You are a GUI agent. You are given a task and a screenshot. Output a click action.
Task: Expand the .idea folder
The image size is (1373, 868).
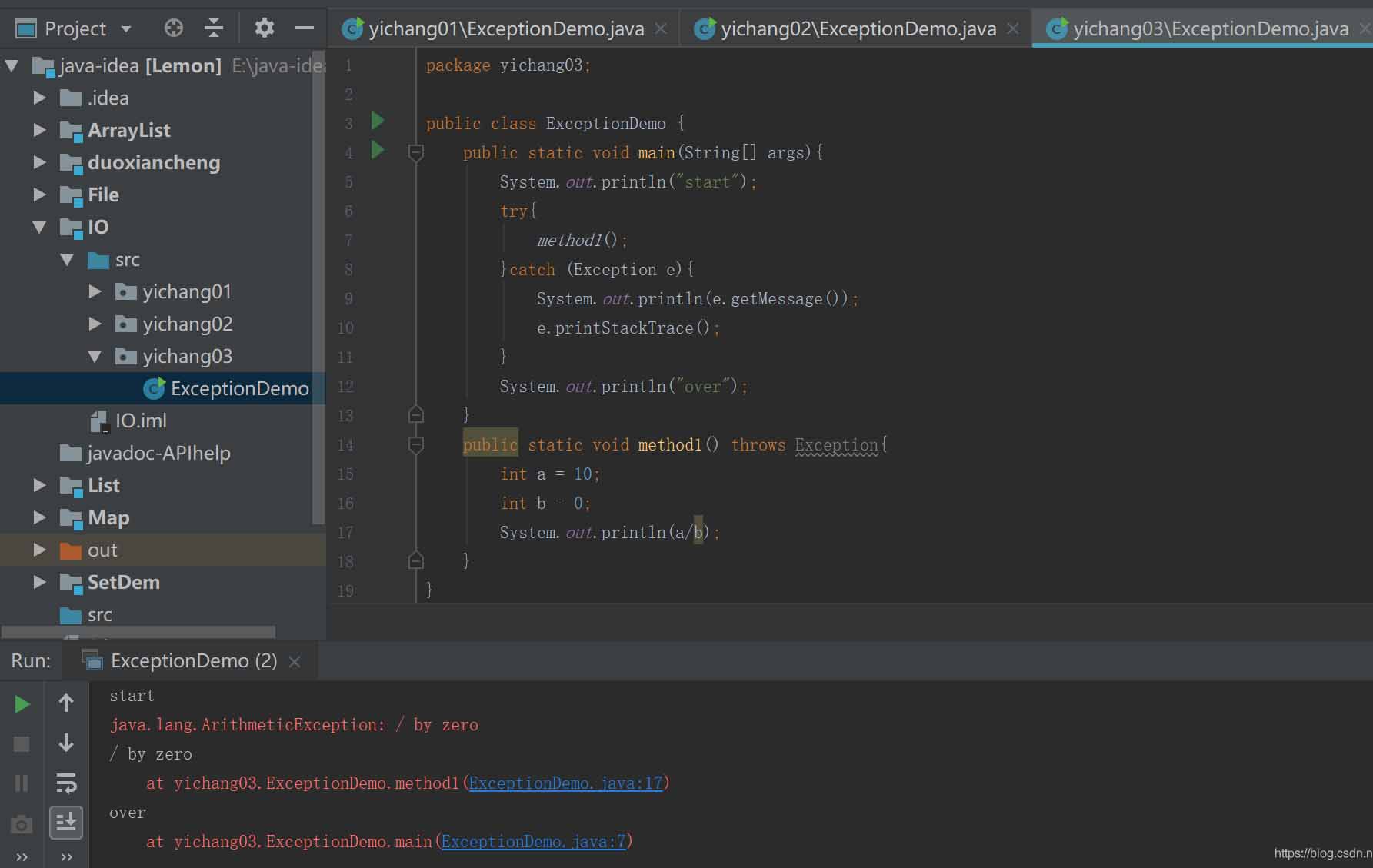tap(40, 98)
